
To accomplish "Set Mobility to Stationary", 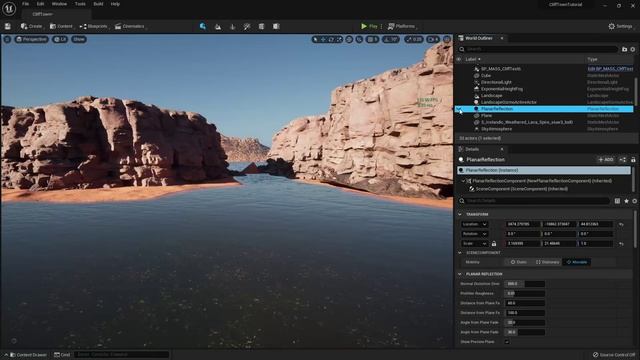I will tap(547, 262).
